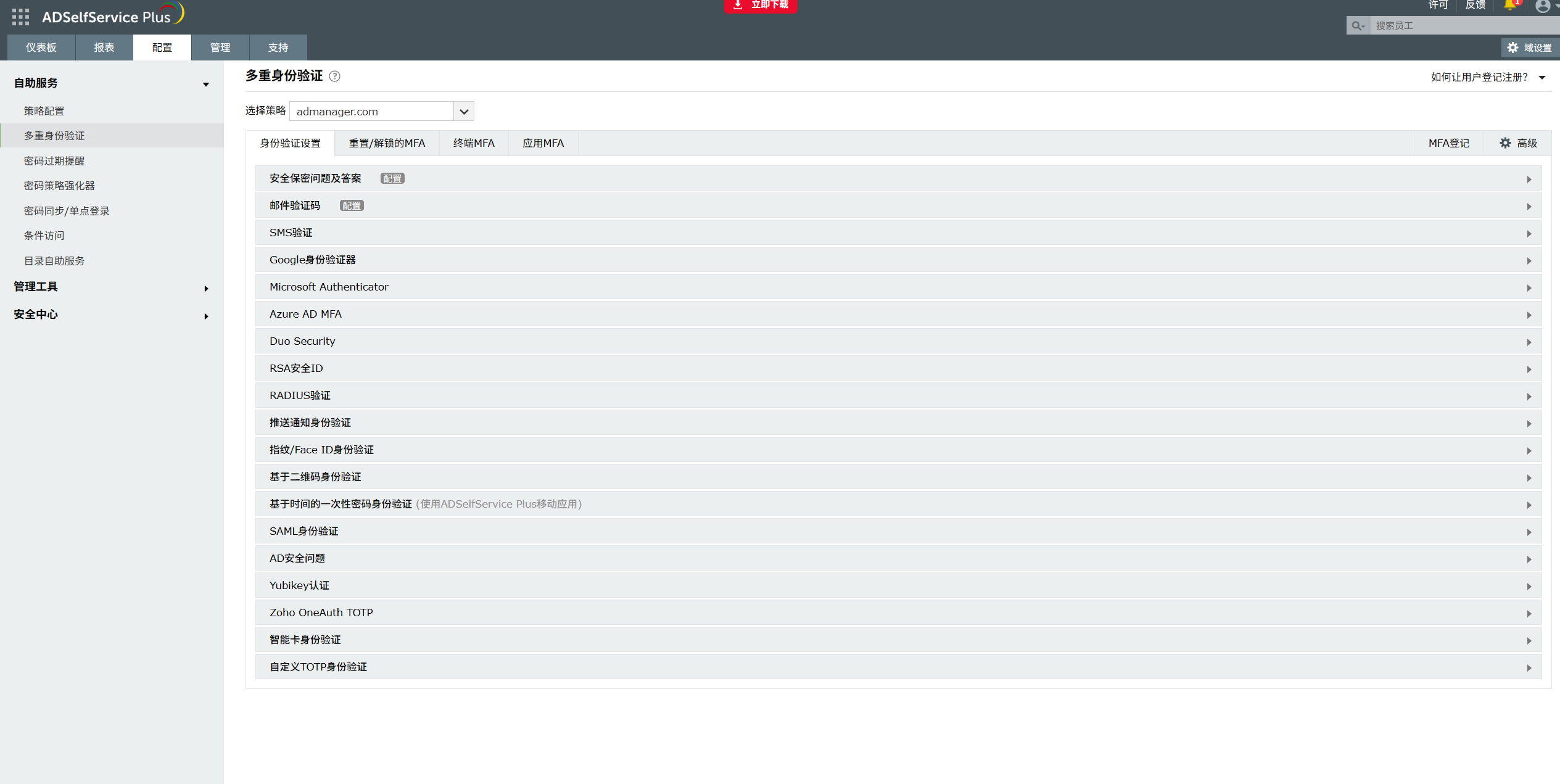Click the user profile avatar icon
The height and width of the screenshot is (784, 1560).
point(1542,6)
